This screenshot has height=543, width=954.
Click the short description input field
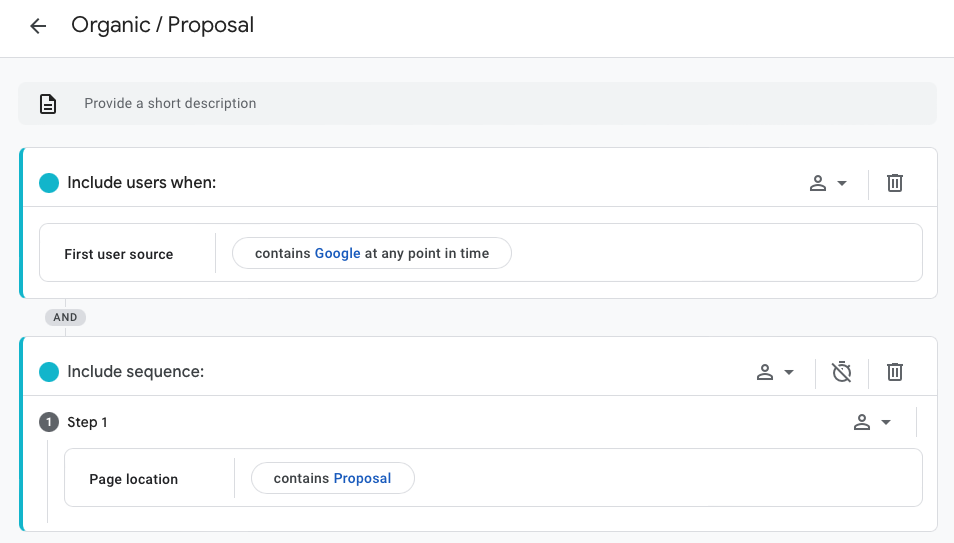(x=478, y=103)
